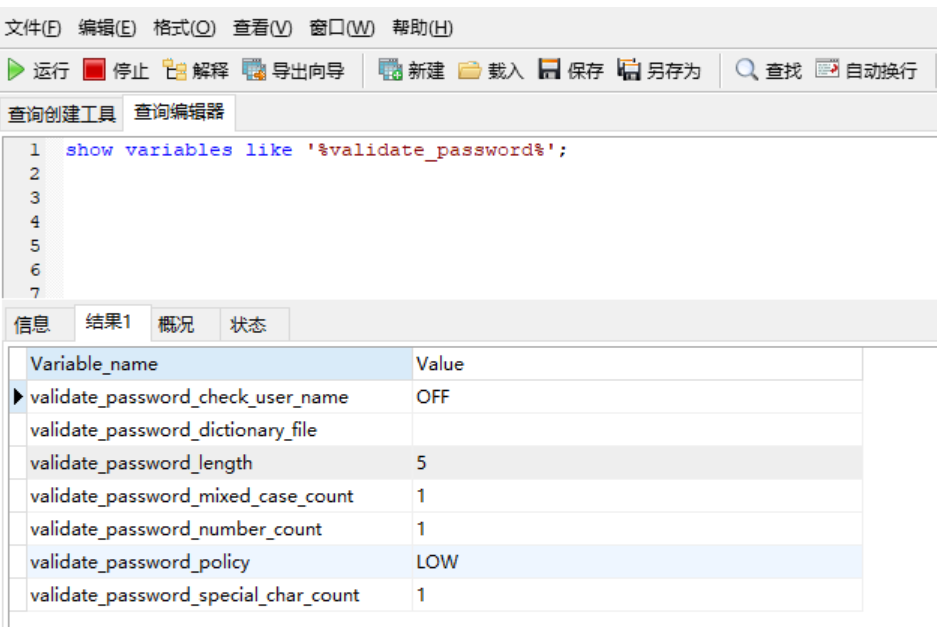Image resolution: width=937 pixels, height=627 pixels.
Task: Open the File (文件) menu
Action: [x=33, y=27]
